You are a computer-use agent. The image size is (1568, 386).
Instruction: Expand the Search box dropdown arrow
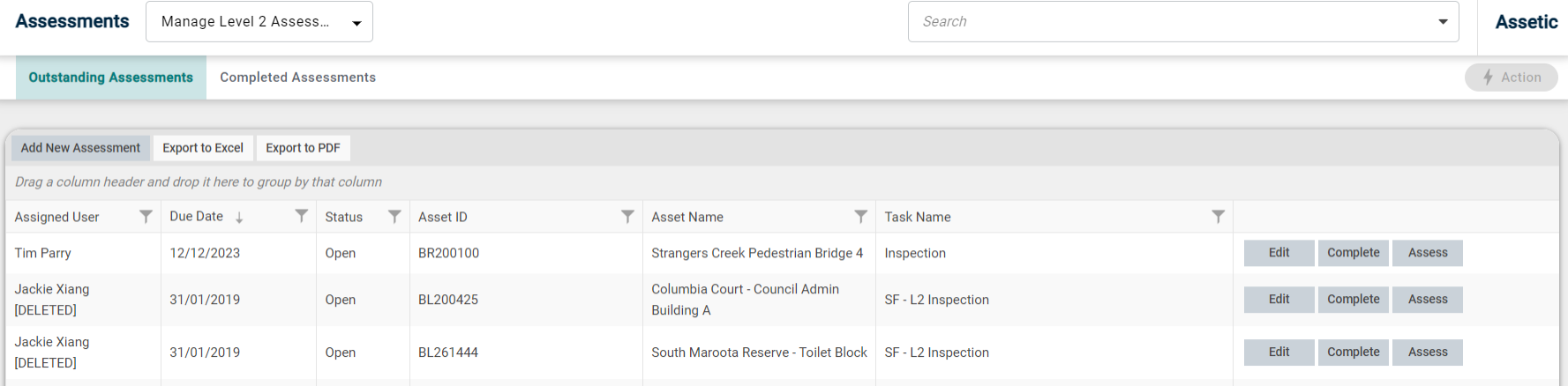(1443, 22)
